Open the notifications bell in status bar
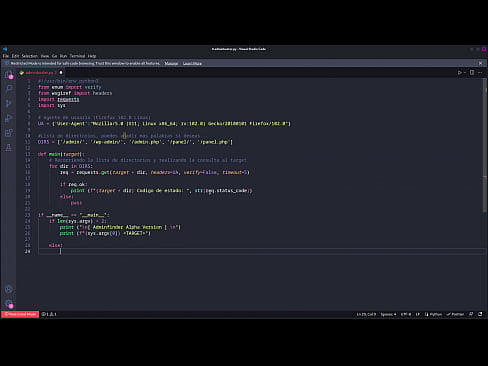This screenshot has width=488, height=366. [x=480, y=314]
